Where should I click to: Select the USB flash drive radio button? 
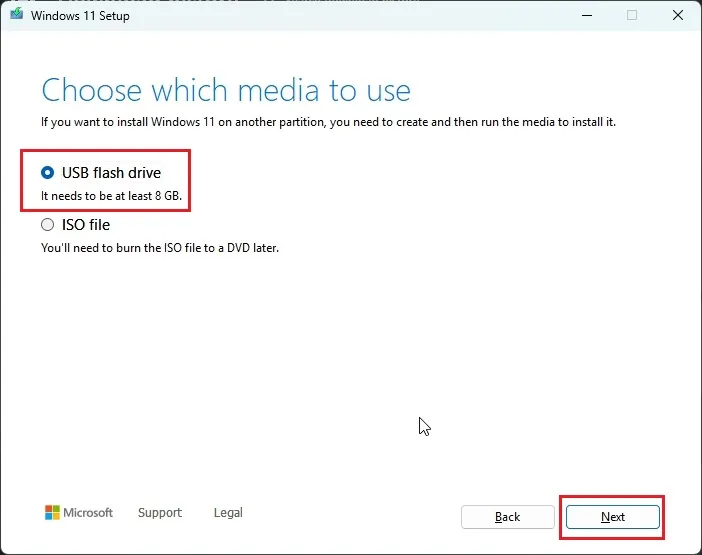coord(48,173)
